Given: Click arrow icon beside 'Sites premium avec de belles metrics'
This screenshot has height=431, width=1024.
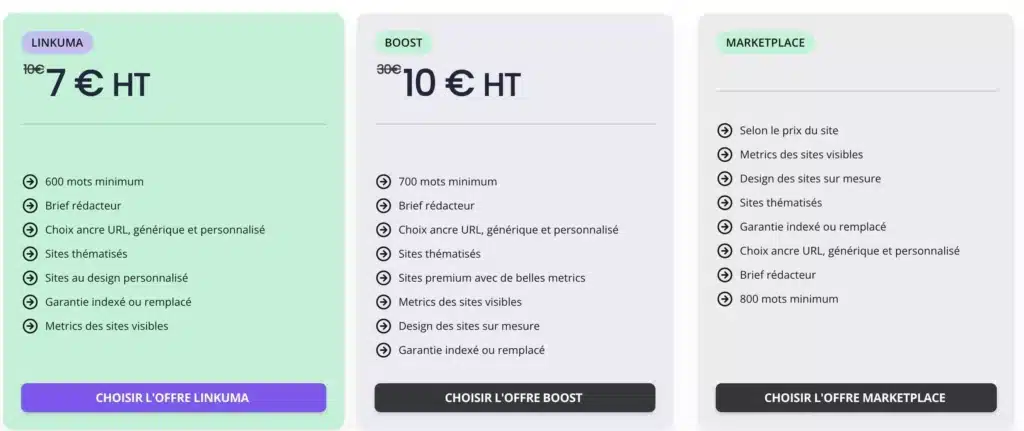Looking at the screenshot, I should click(x=383, y=278).
